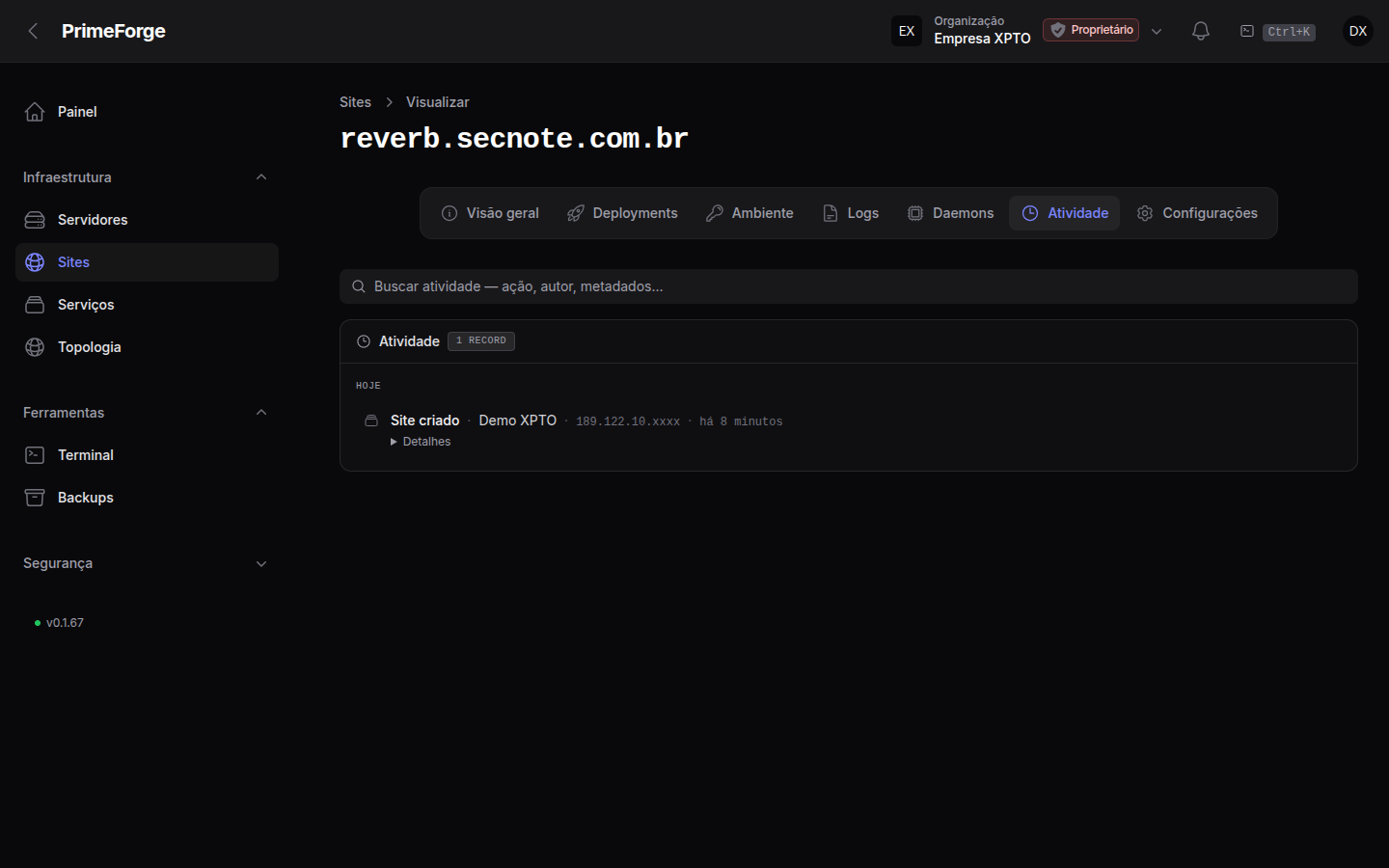Click the Painel home icon
Viewport: 1389px width, 868px height.
(x=35, y=112)
